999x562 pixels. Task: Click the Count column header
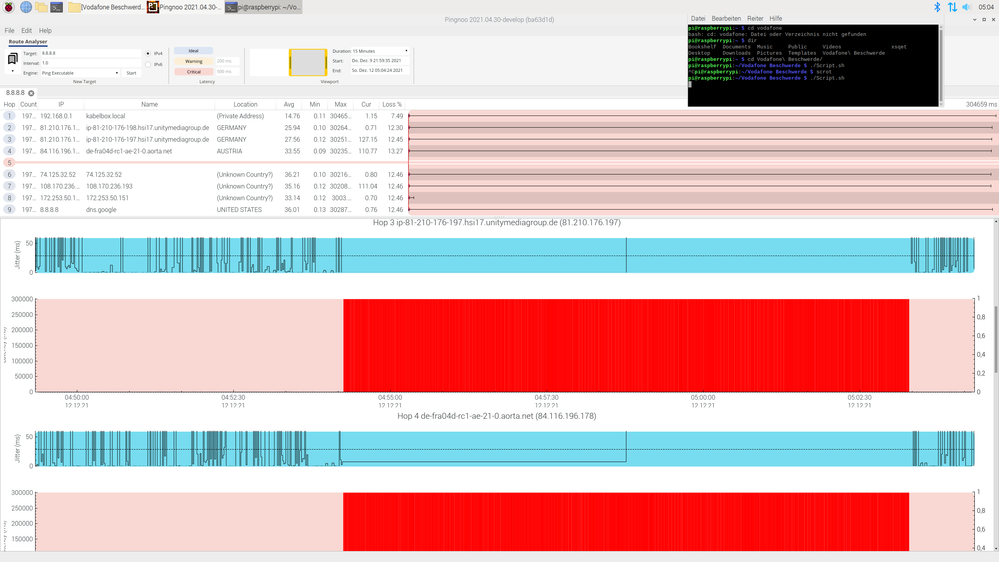tap(28, 104)
